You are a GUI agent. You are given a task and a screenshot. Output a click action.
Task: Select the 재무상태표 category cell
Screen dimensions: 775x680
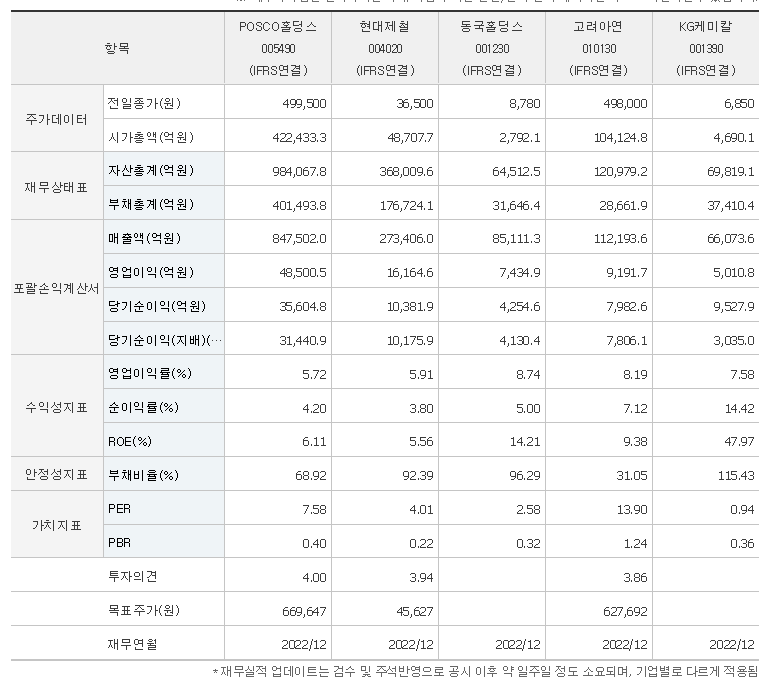coord(57,186)
